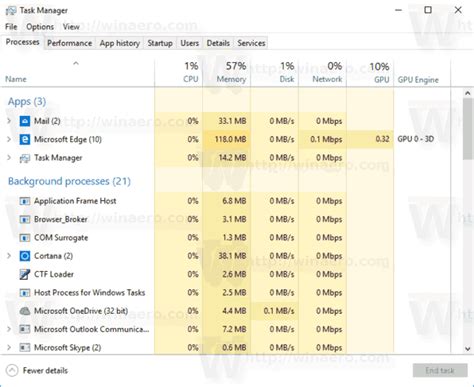The height and width of the screenshot is (387, 474).
Task: Sort processes by Memory column
Action: 227,73
